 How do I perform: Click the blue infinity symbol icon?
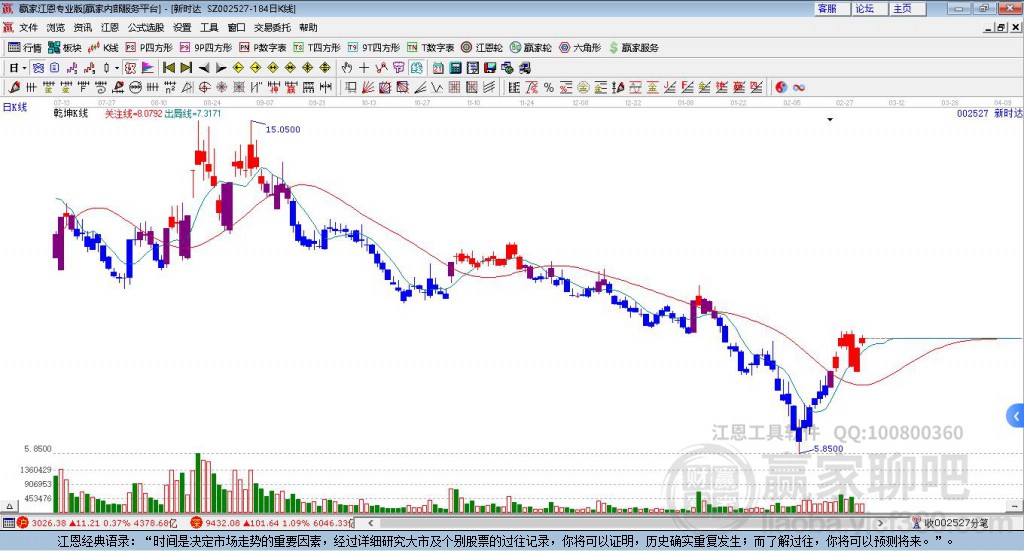pos(799,87)
